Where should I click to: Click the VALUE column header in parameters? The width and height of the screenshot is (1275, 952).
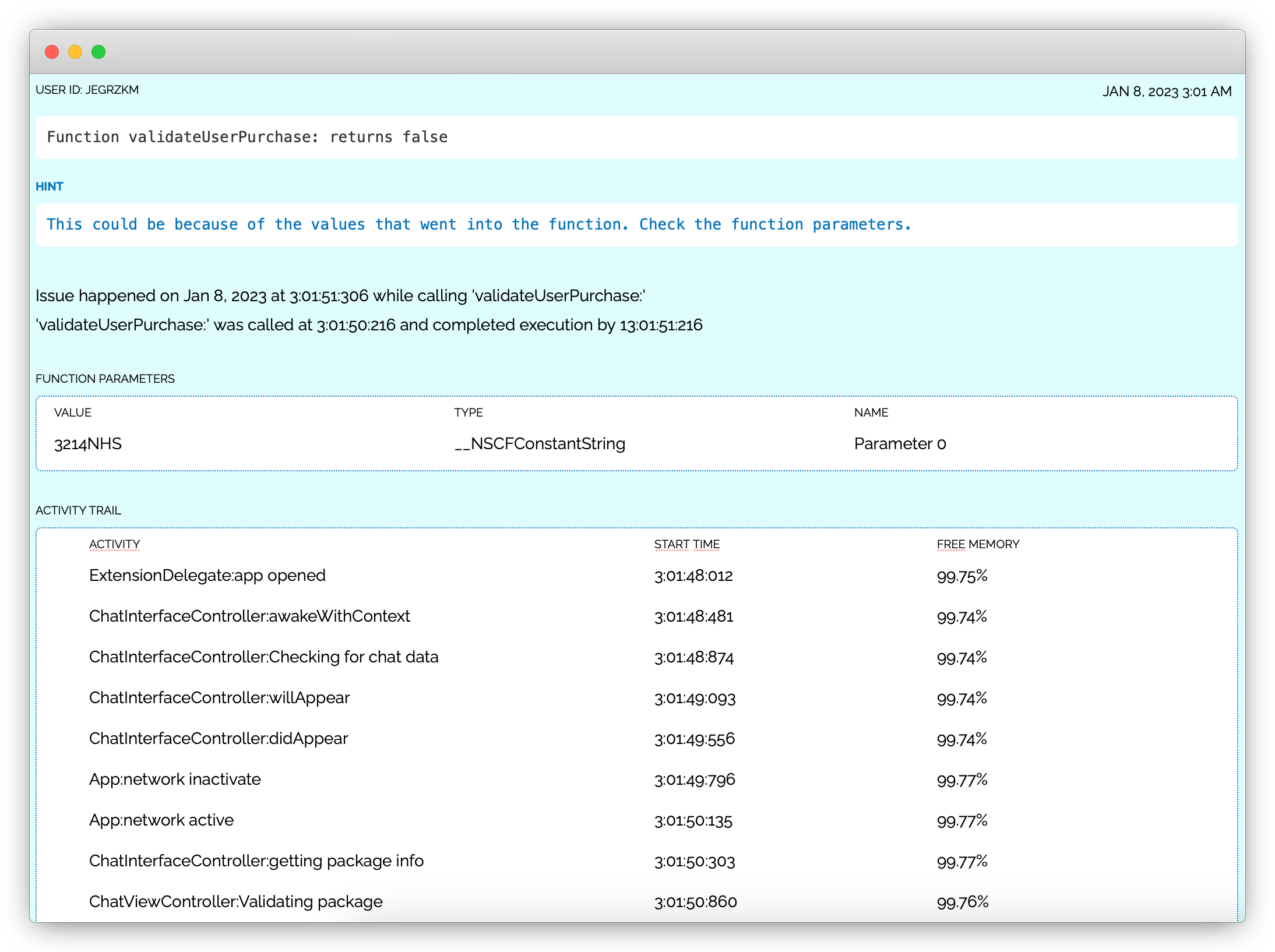pos(73,412)
